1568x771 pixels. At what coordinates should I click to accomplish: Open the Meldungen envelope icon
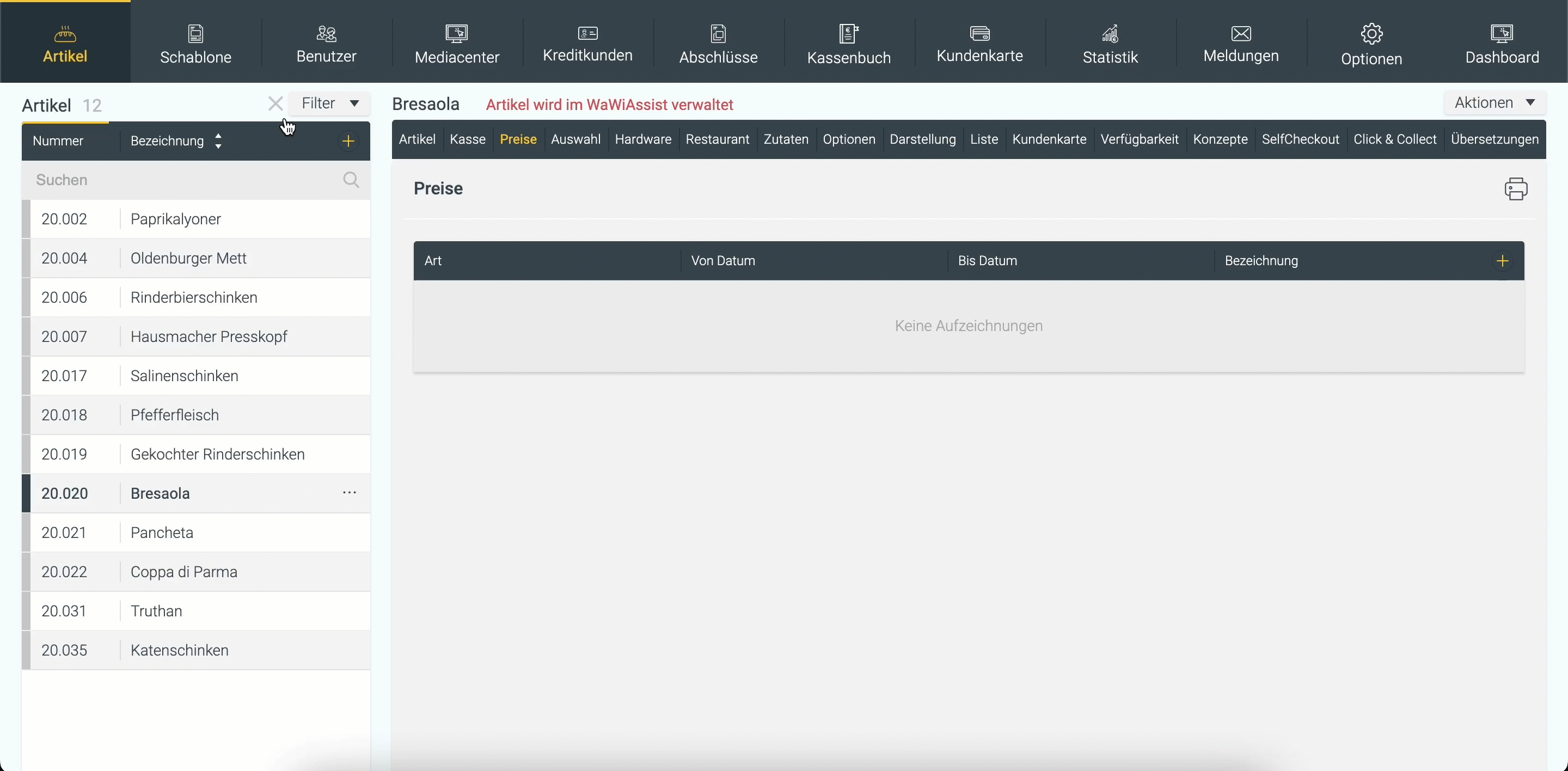pos(1241,33)
